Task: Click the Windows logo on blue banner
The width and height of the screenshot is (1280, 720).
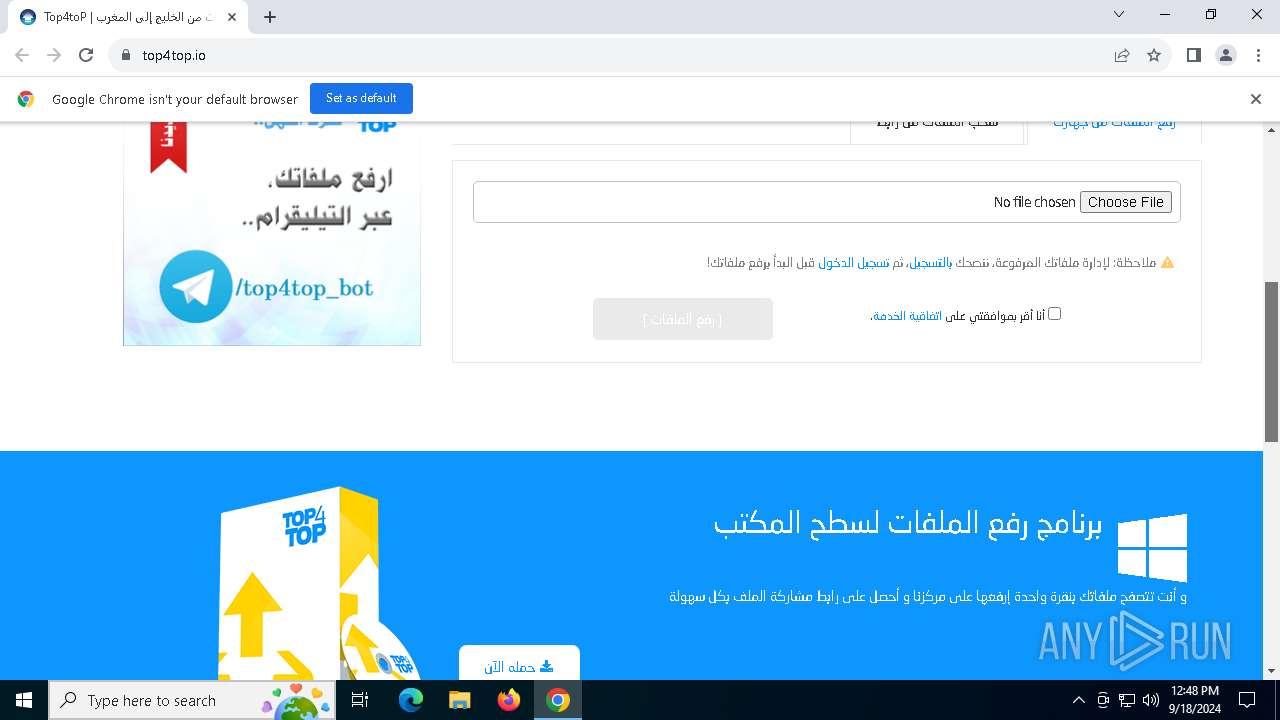Action: click(x=1152, y=547)
